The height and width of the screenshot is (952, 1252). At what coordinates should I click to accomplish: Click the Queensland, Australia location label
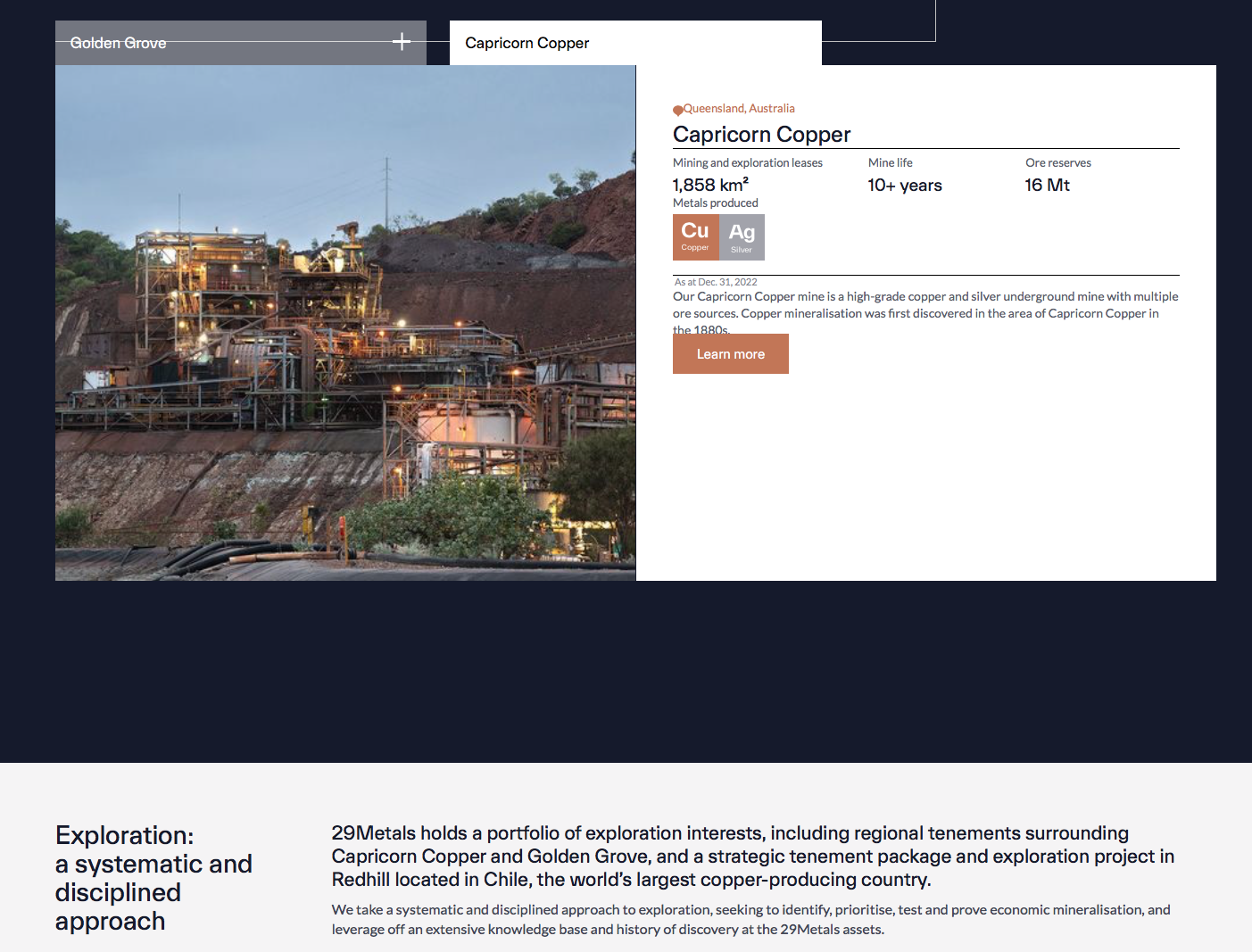739,109
